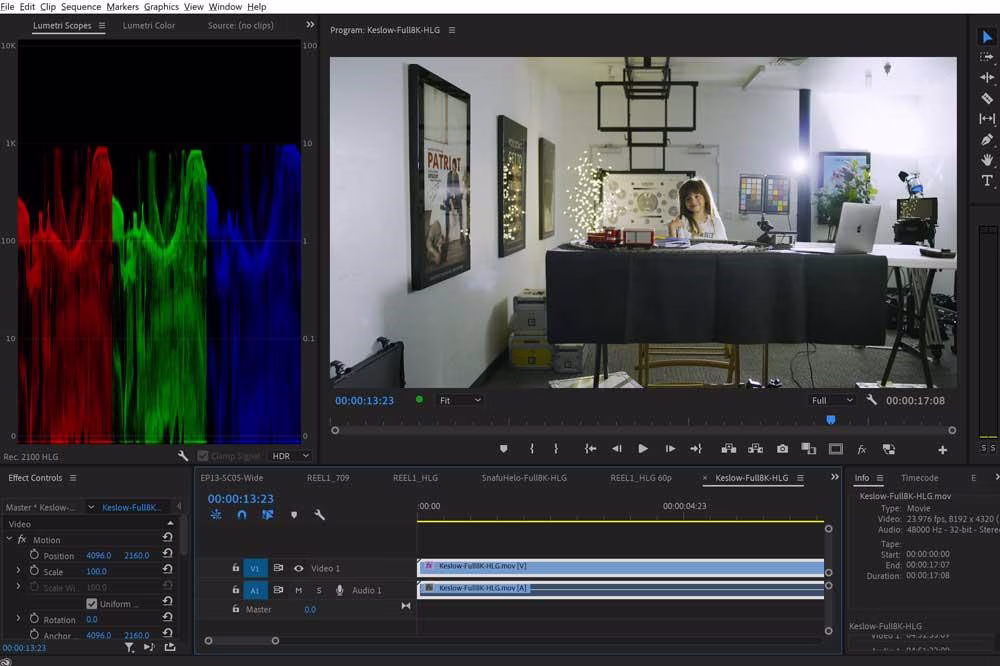Image resolution: width=1000 pixels, height=666 pixels.
Task: Mute the Audio 1 track
Action: click(x=298, y=590)
